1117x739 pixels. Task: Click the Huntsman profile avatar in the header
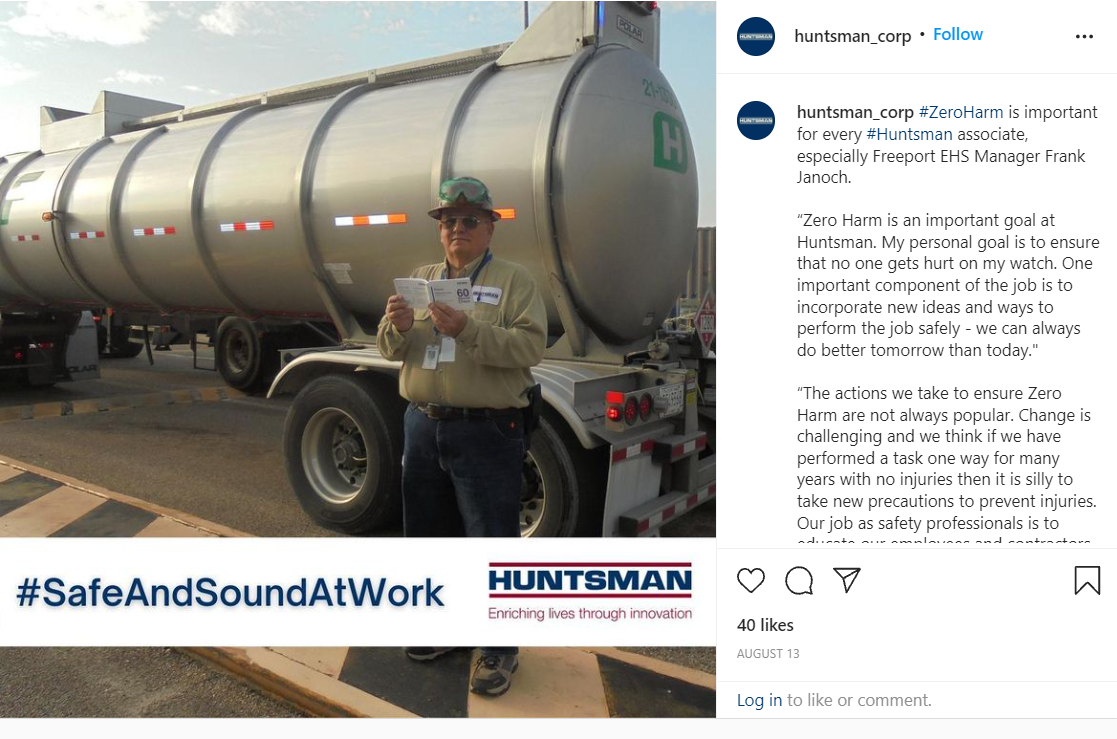coord(756,36)
